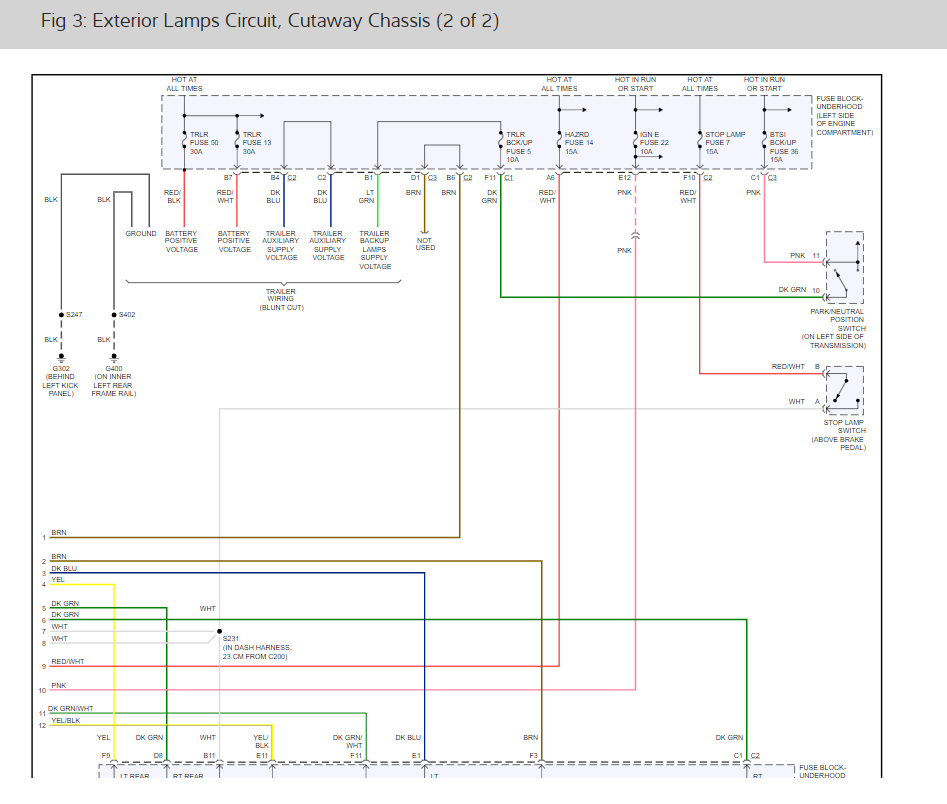Click the S402 splice point

[114, 315]
